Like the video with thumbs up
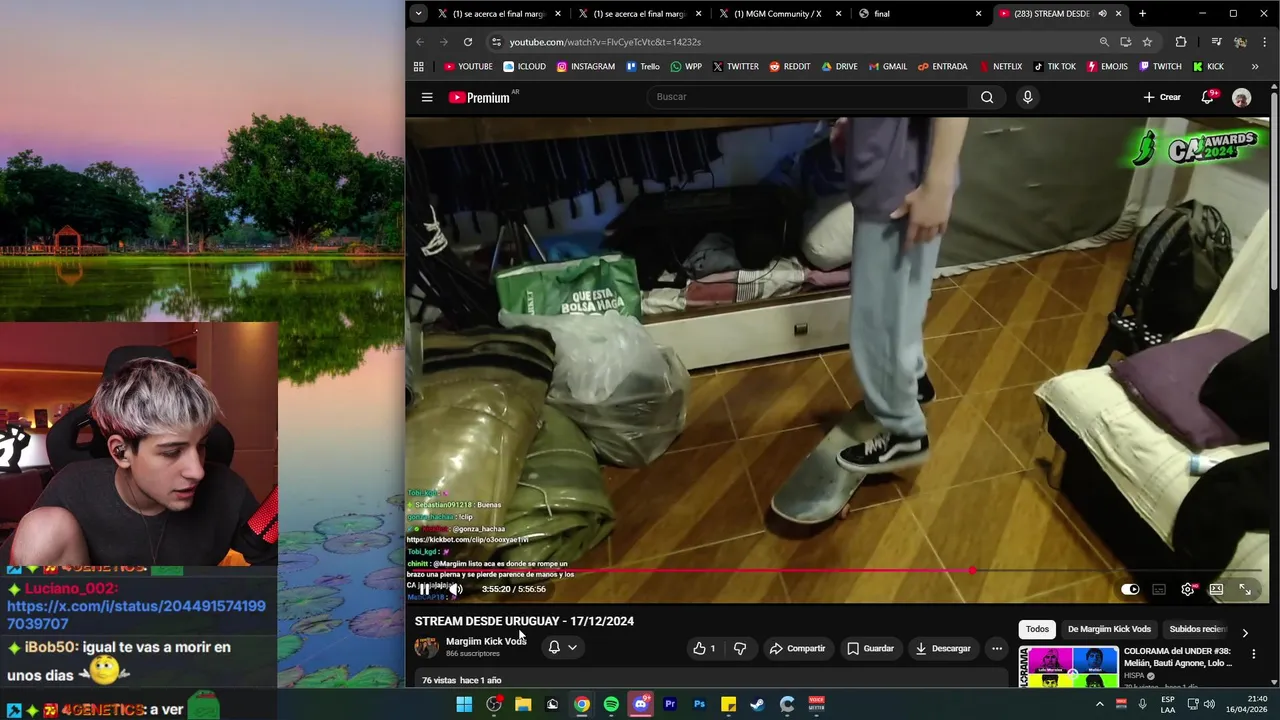Viewport: 1280px width, 720px height. (704, 649)
